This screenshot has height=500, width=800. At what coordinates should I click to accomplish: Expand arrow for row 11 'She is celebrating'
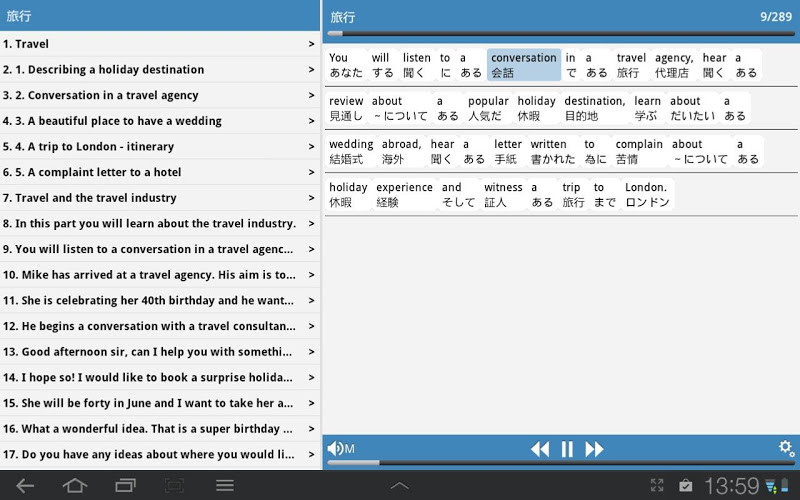pyautogui.click(x=311, y=301)
